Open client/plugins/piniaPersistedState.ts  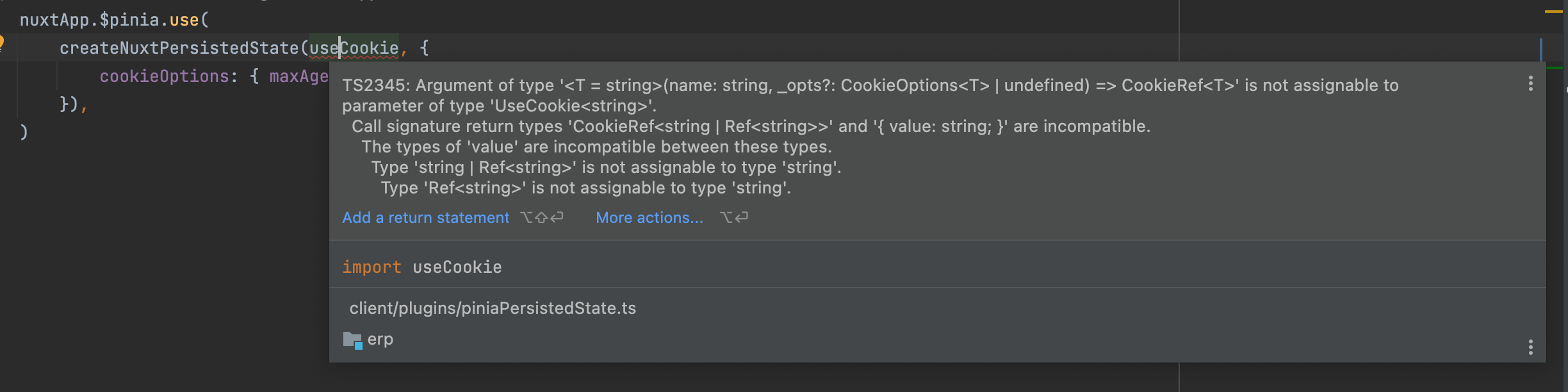(x=493, y=307)
